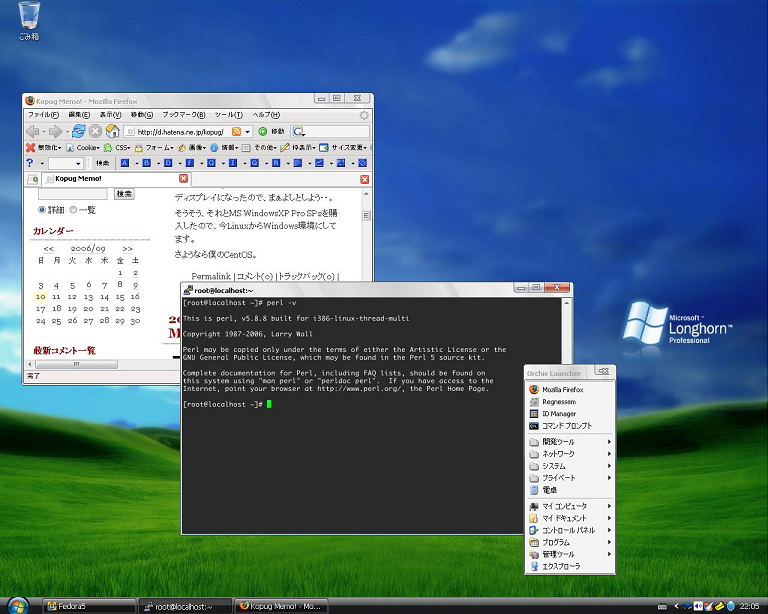
Task: Open the 表示(V) menu in Firefox
Action: [x=110, y=115]
